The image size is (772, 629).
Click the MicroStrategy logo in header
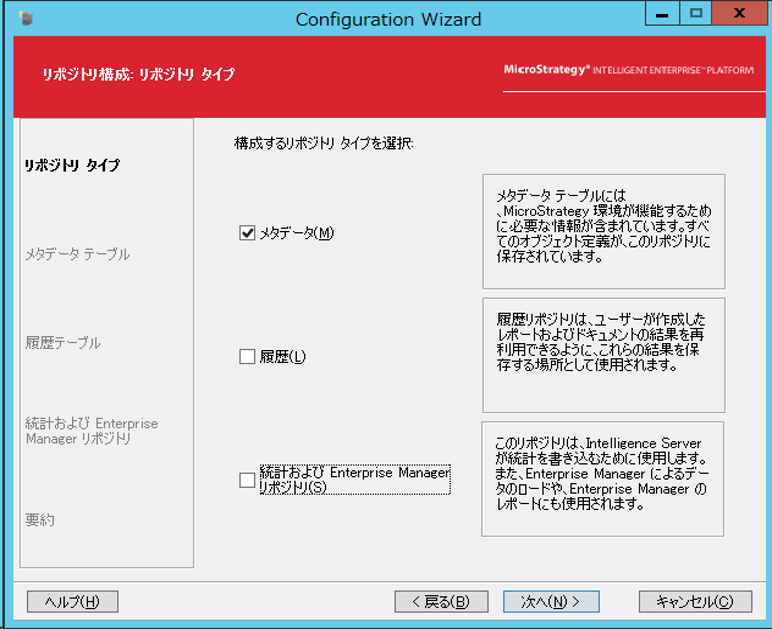point(628,69)
